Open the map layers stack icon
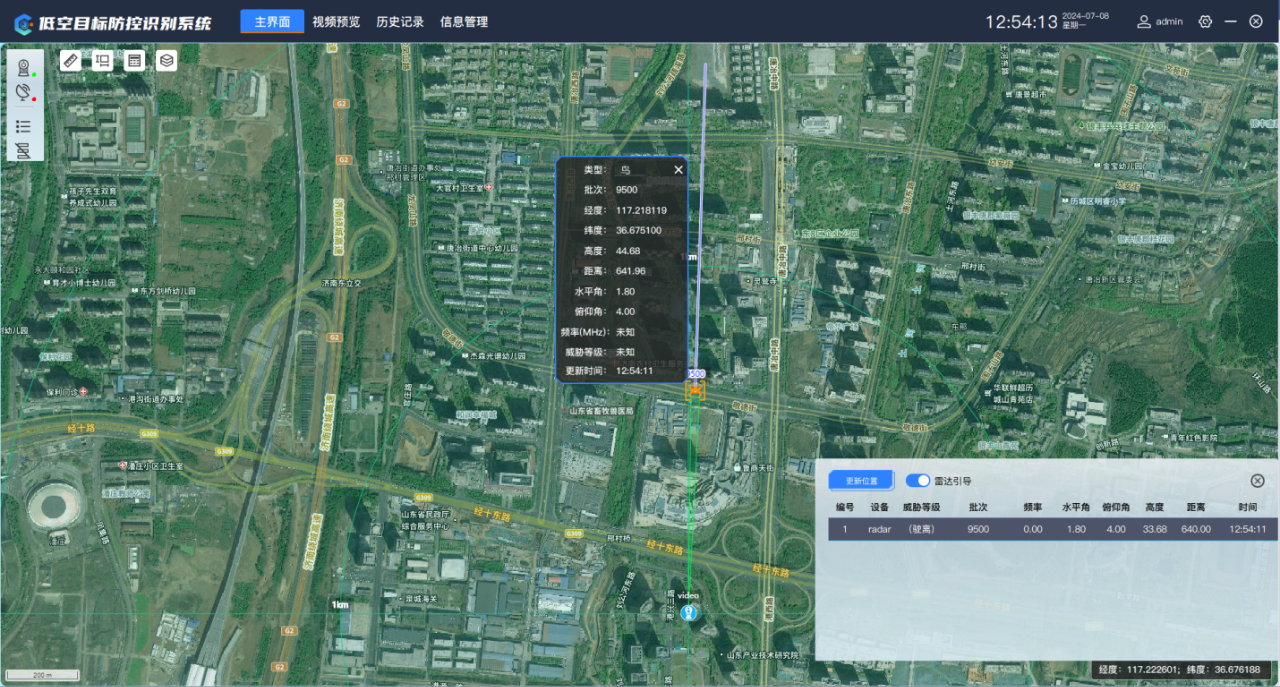The height and width of the screenshot is (687, 1280). [166, 60]
